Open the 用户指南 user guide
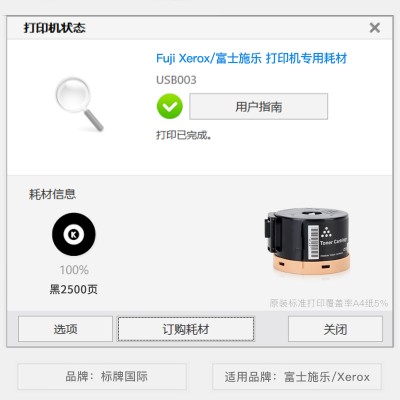The width and height of the screenshot is (400, 400). 258,106
